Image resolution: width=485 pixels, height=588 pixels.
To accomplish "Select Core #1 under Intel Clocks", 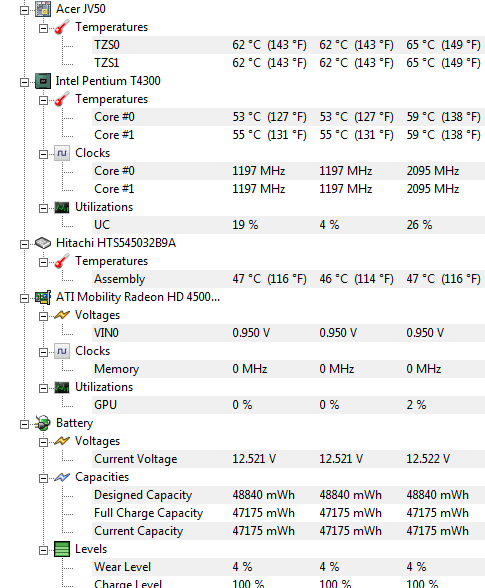I will pyautogui.click(x=288, y=189).
